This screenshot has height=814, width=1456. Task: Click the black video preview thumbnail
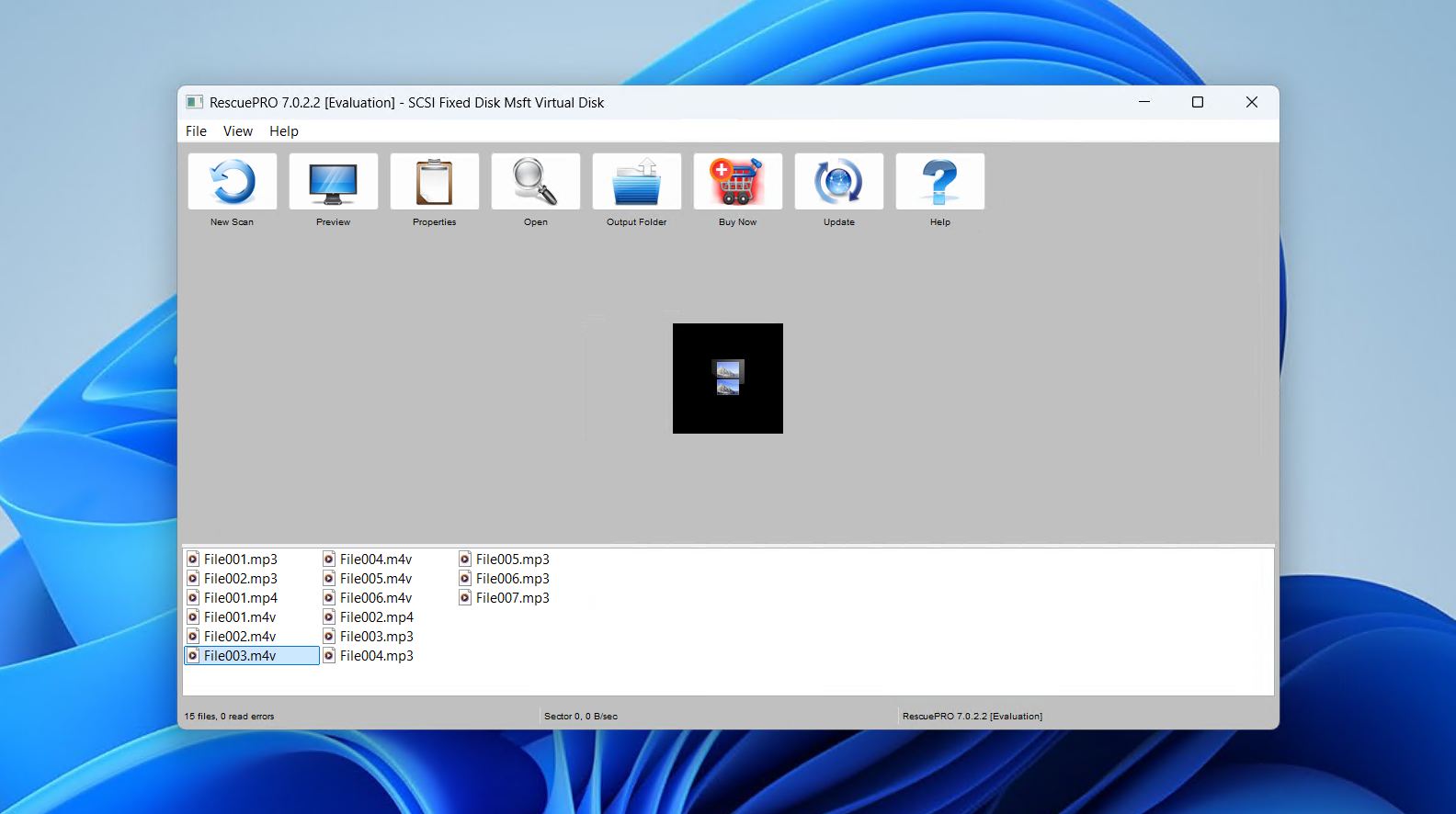(728, 379)
